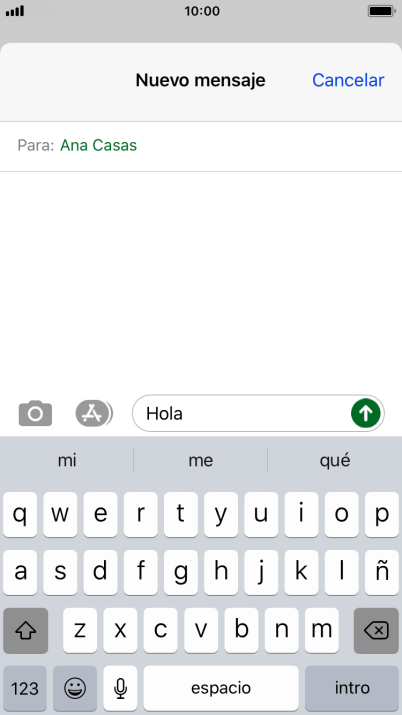Tap the green send arrow button

click(366, 413)
